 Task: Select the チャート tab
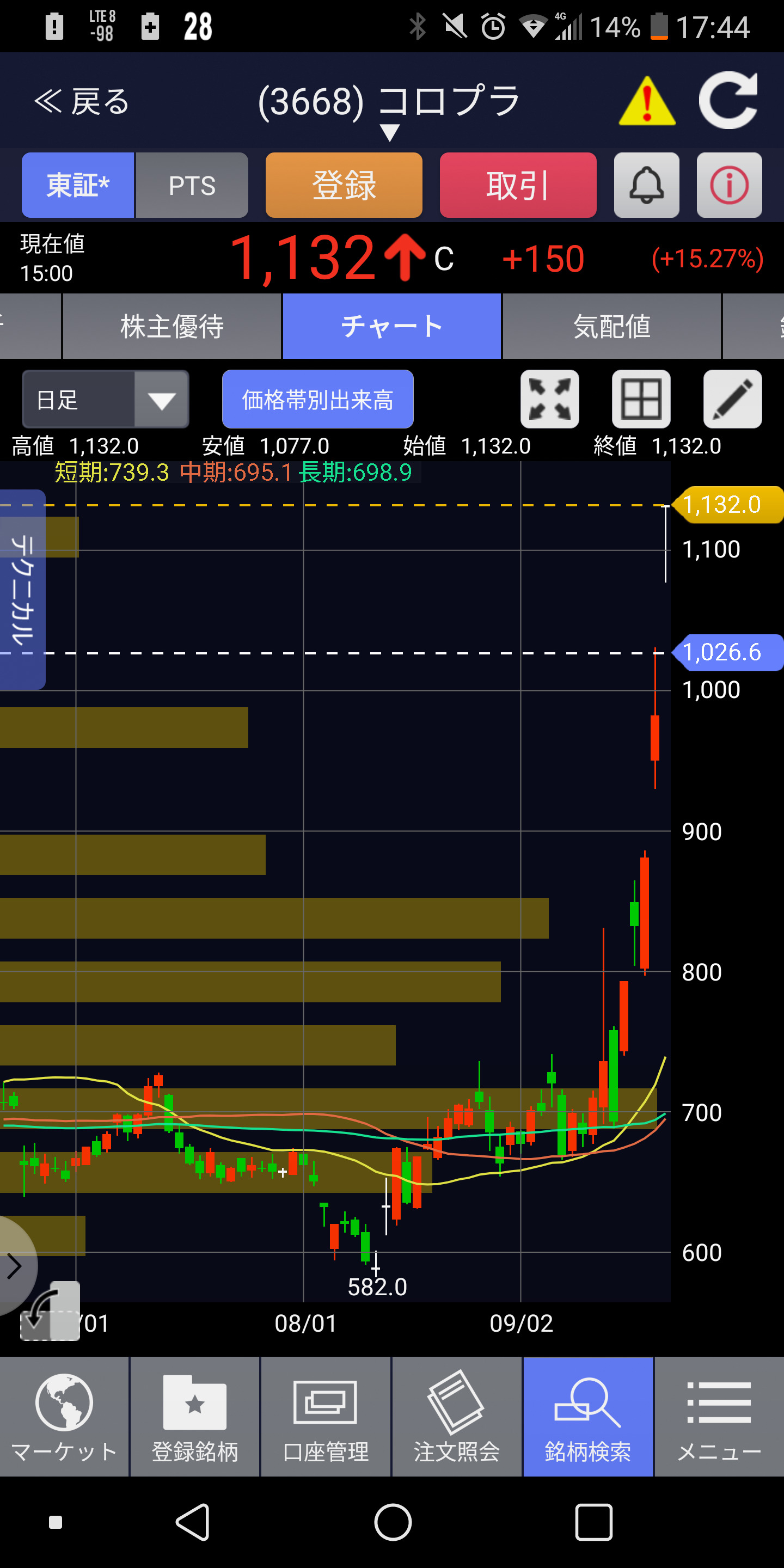[x=392, y=326]
